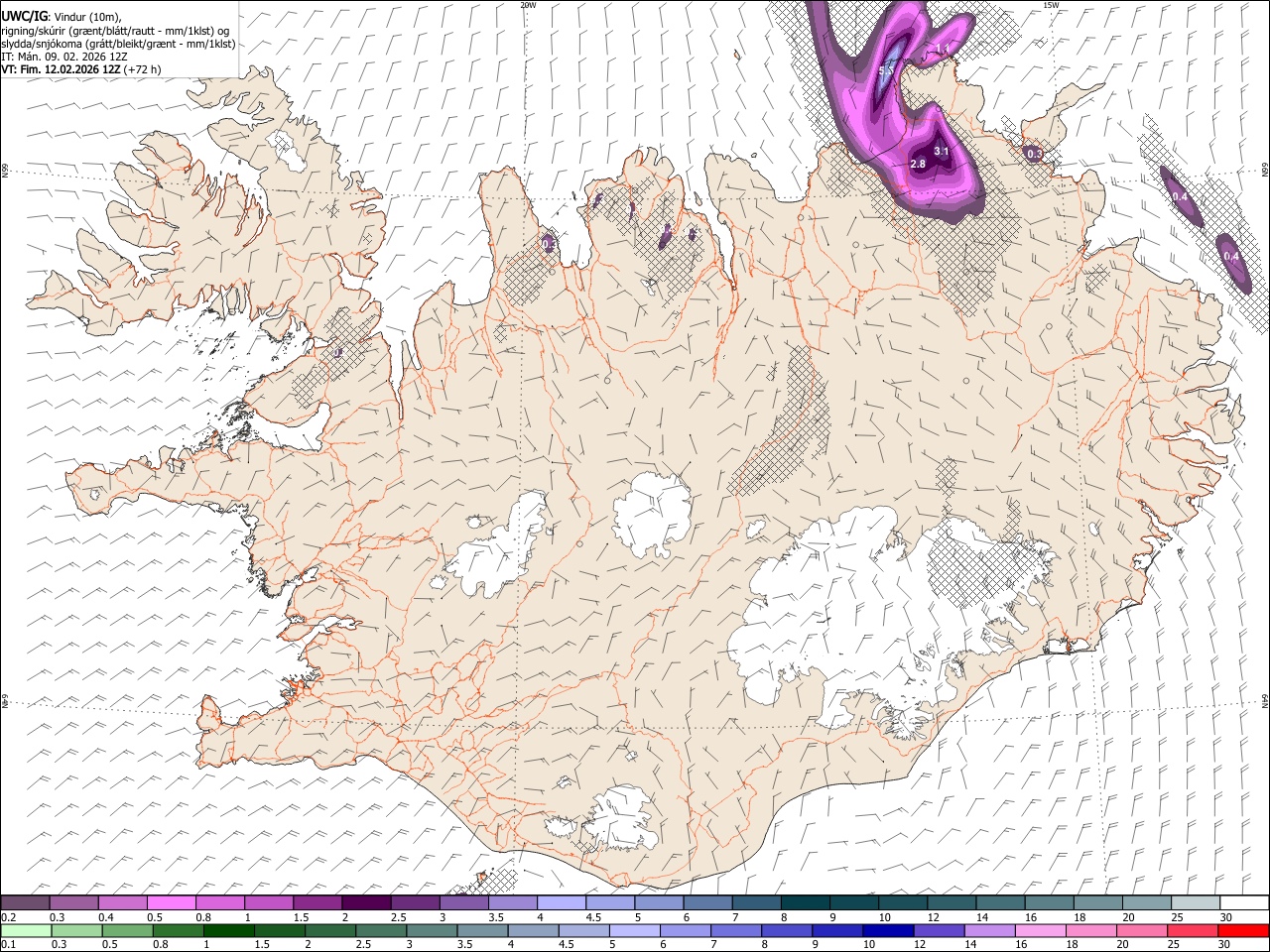Click the UWC/IG title text
Viewport: 1270px width, 952px height.
point(23,16)
